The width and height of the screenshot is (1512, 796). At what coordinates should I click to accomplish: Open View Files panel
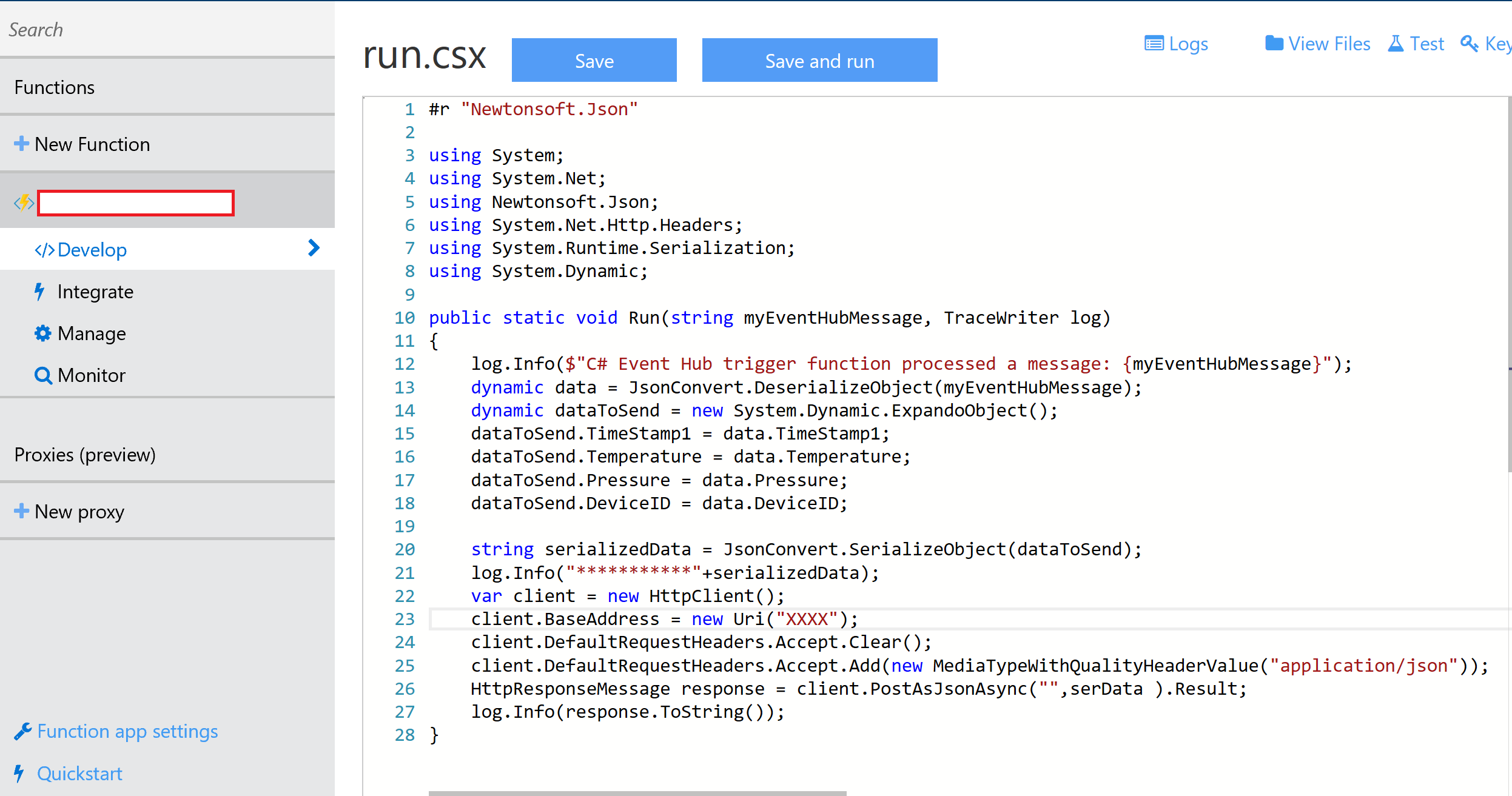[1319, 44]
